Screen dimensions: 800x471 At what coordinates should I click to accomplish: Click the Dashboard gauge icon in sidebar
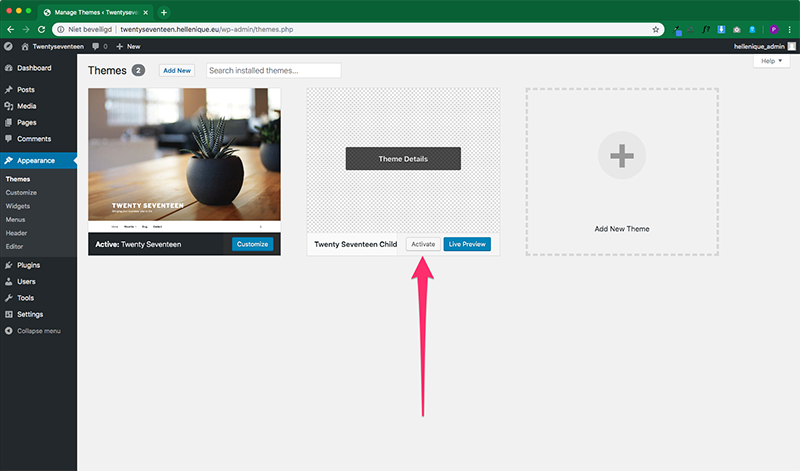click(x=9, y=68)
